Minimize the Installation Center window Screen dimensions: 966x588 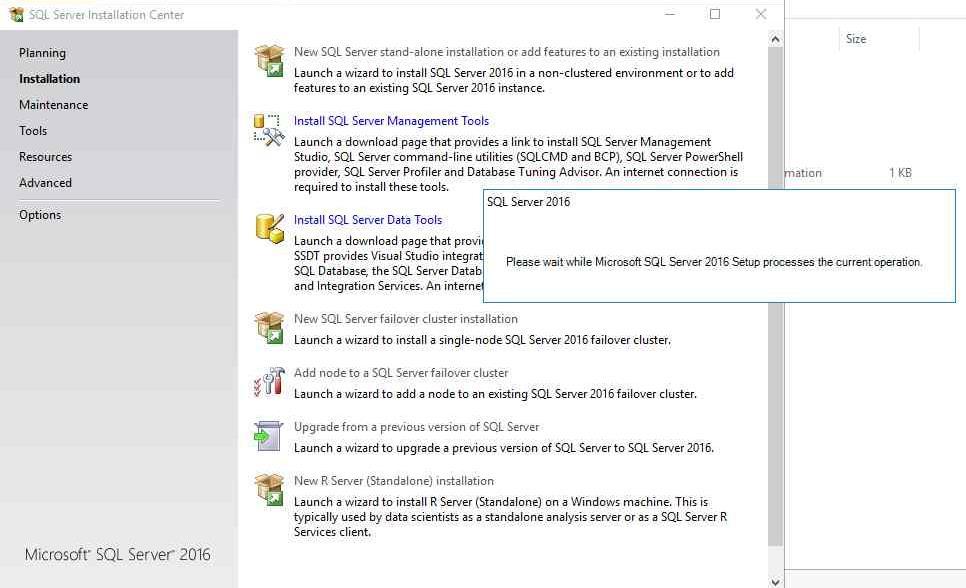coord(670,14)
